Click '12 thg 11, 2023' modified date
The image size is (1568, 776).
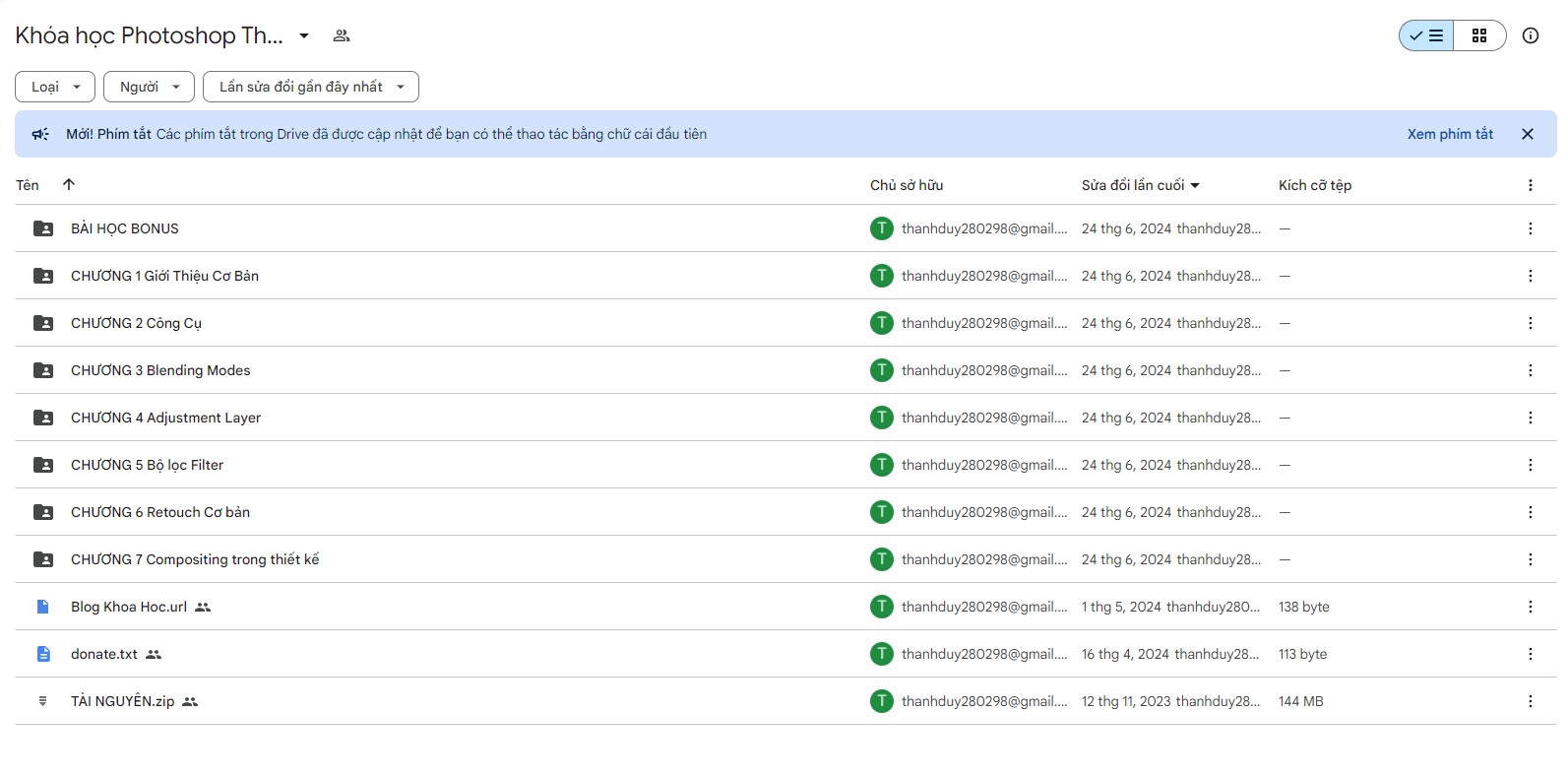(x=1126, y=701)
